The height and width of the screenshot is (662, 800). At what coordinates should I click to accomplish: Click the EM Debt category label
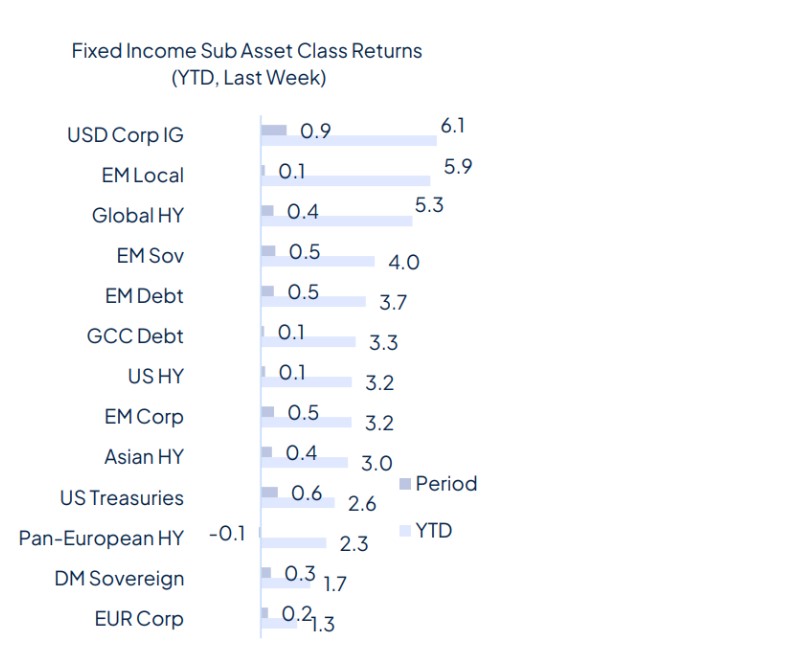[x=144, y=296]
